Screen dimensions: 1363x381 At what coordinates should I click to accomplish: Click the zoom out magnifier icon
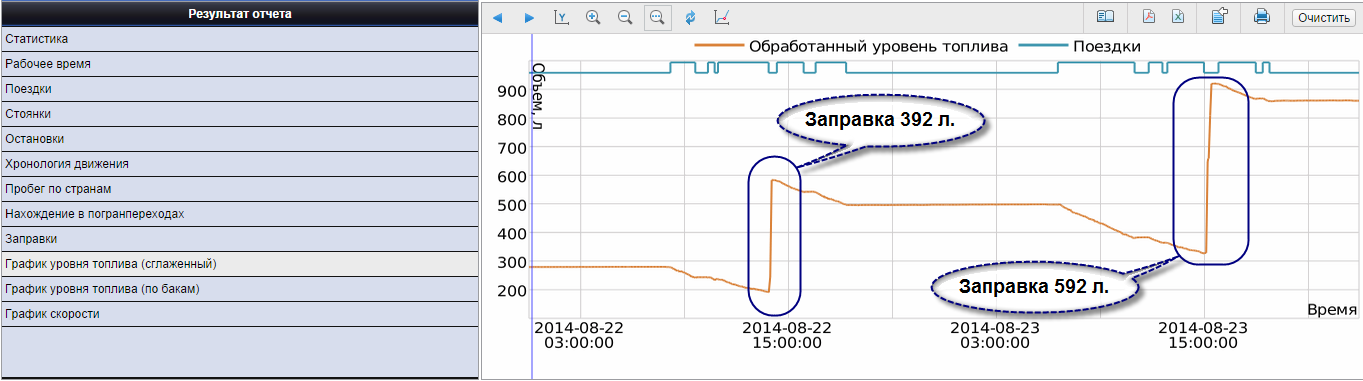625,17
